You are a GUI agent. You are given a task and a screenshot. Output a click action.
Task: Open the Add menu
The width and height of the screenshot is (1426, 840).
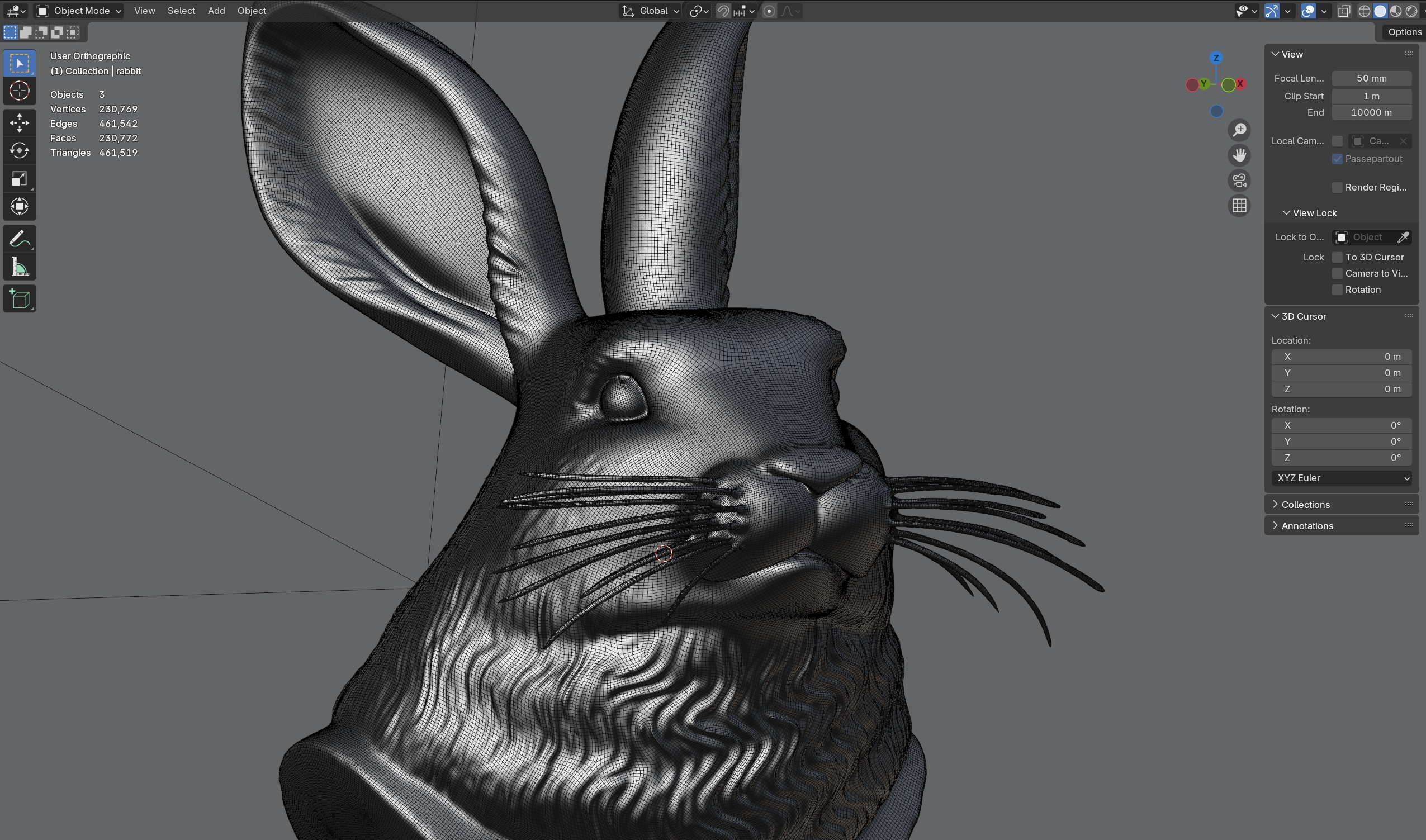click(x=216, y=11)
